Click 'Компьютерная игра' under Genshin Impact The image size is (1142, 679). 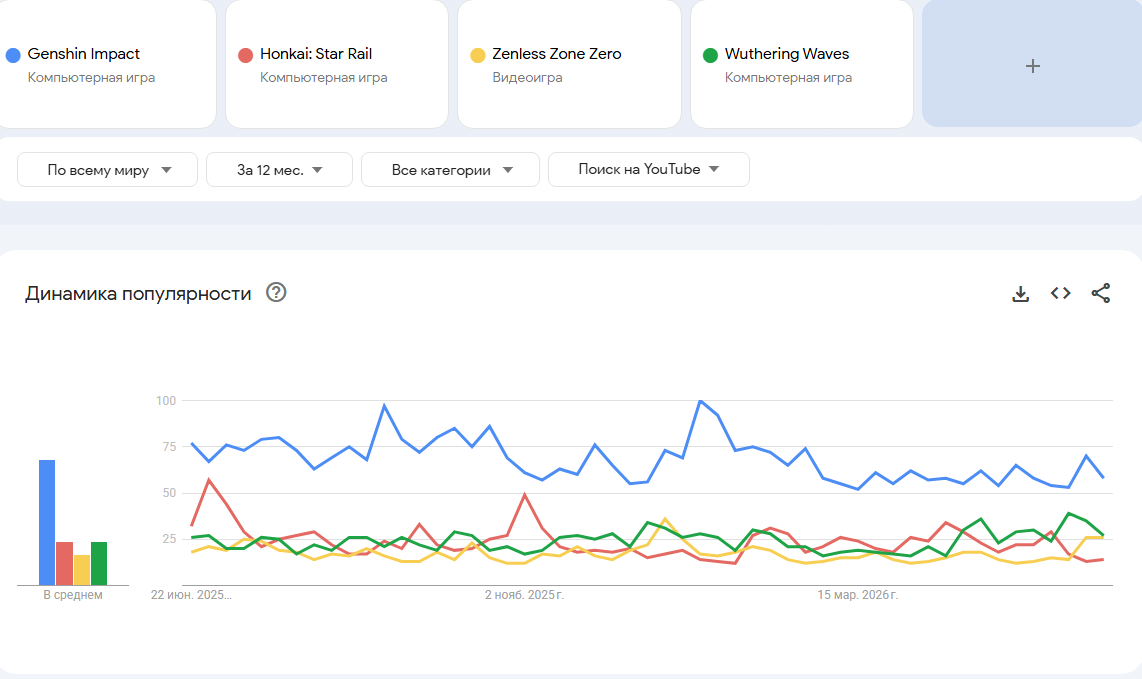click(x=91, y=77)
